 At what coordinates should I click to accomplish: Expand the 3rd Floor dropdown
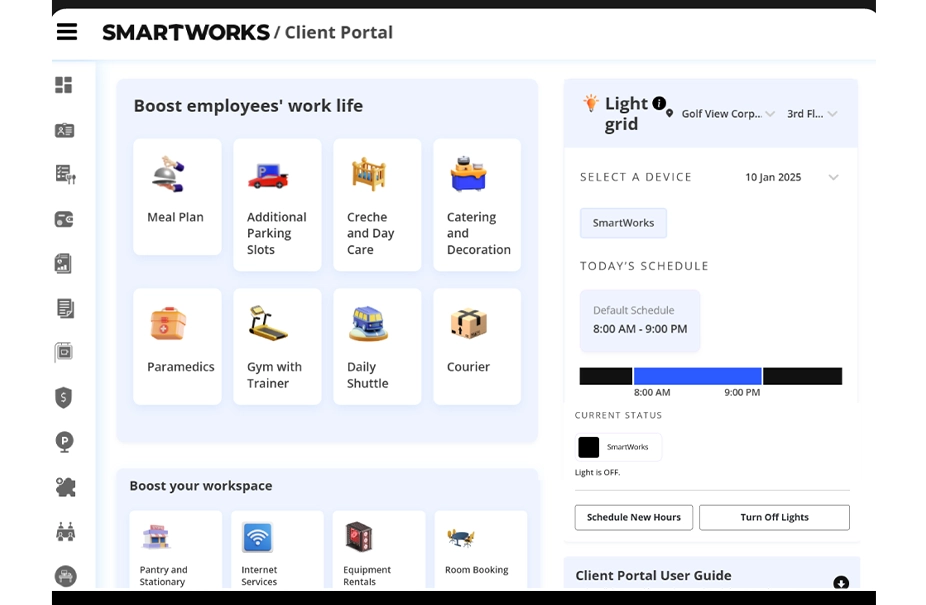[812, 114]
